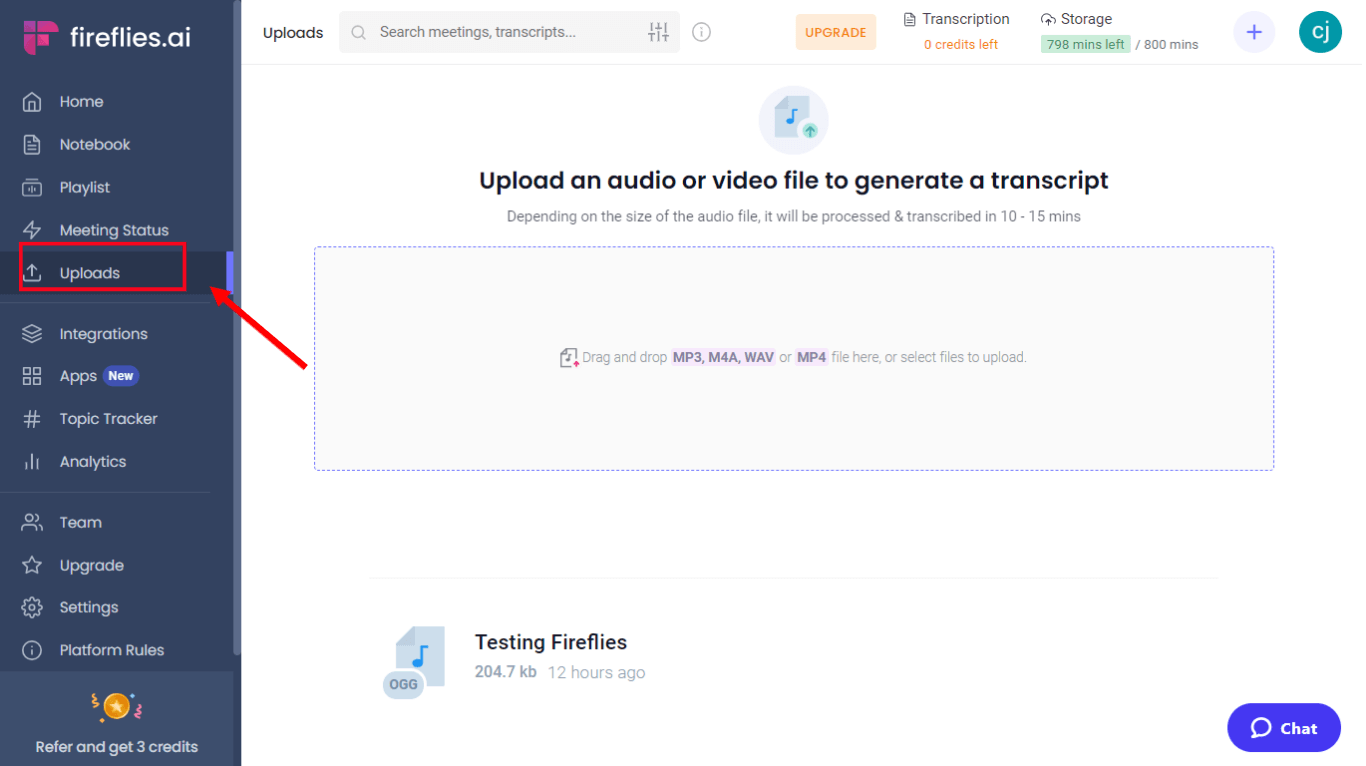The image size is (1366, 766).
Task: Click the small file icon in dropzone
Action: [x=569, y=357]
